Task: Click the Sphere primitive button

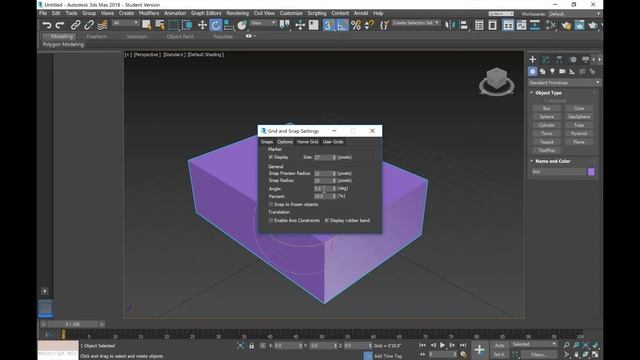Action: [x=547, y=117]
